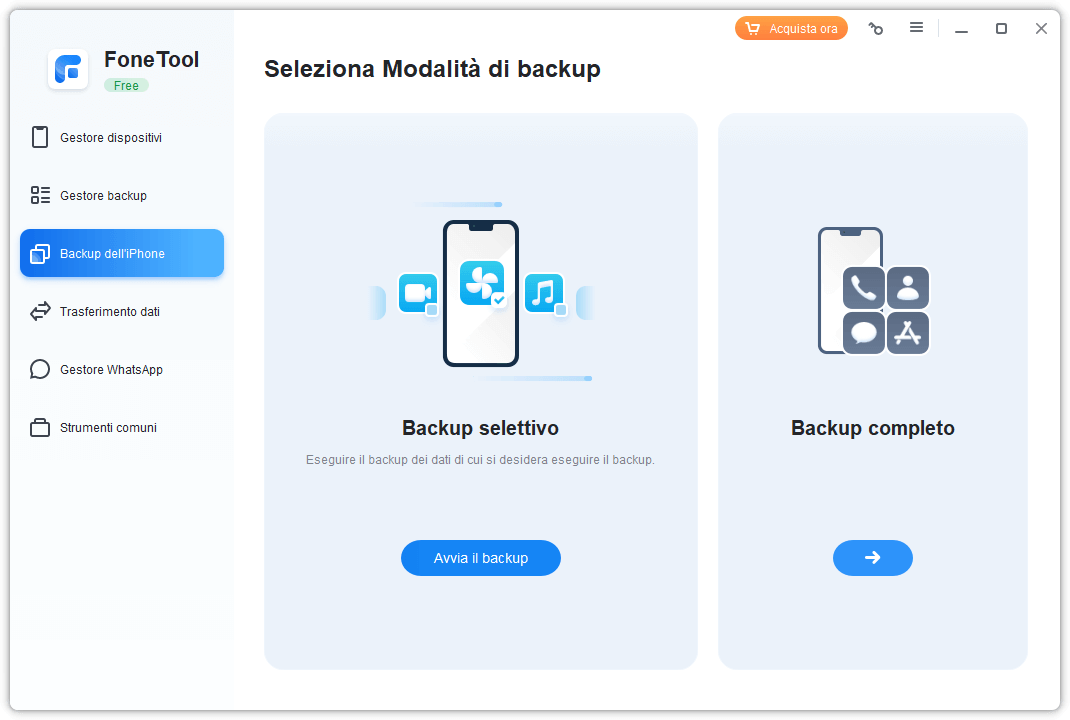Screen dimensions: 1070x720
Task: Click the FoneTool logo icon
Action: (x=68, y=69)
